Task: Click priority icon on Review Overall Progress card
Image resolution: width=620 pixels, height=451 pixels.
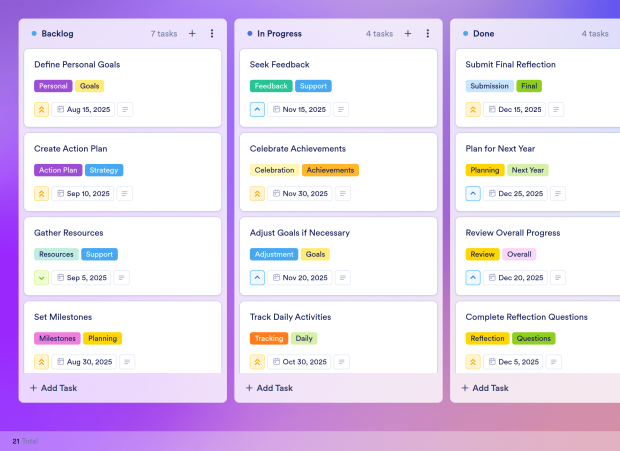Action: coord(473,278)
